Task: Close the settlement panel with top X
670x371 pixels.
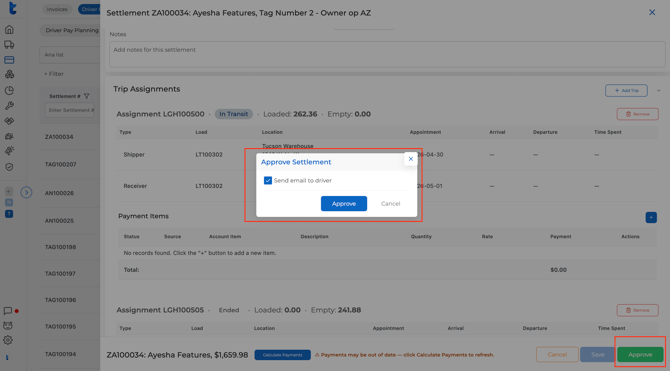Action: [x=652, y=12]
